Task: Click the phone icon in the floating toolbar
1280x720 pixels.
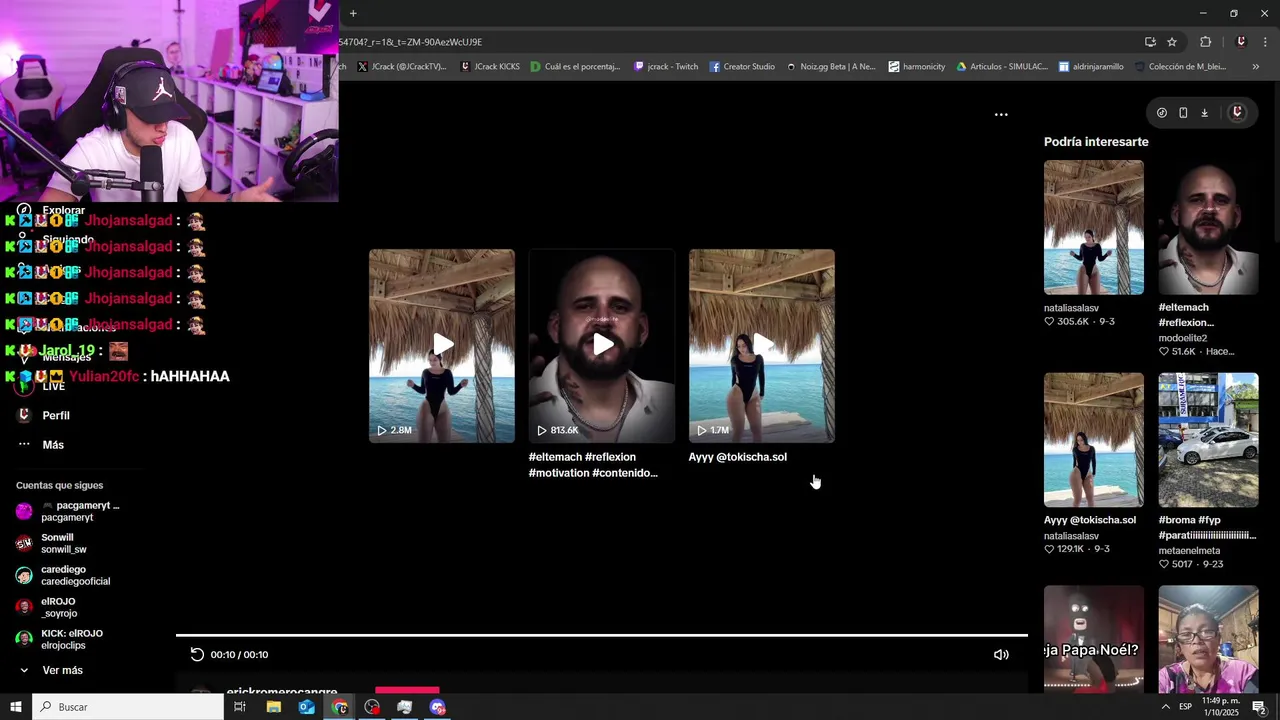Action: 1183,113
